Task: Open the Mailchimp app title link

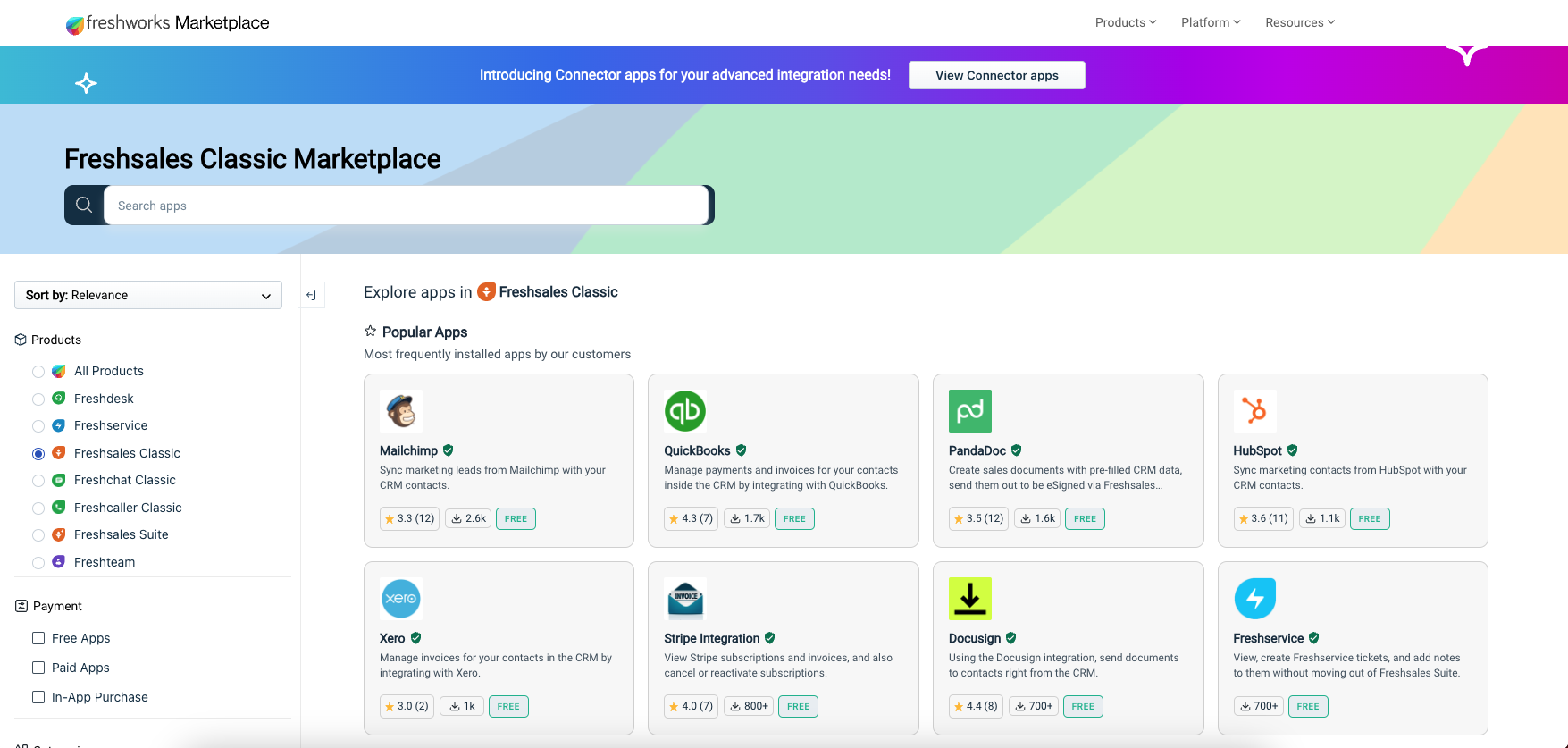Action: tap(408, 450)
